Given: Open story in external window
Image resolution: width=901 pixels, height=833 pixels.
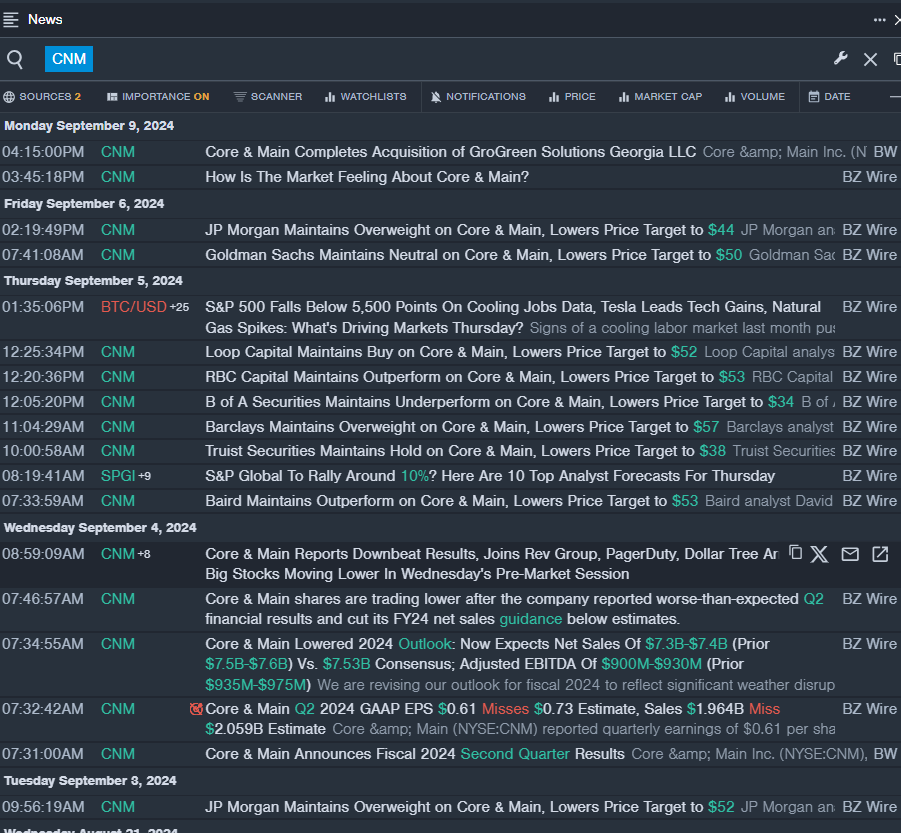Looking at the screenshot, I should (x=880, y=554).
